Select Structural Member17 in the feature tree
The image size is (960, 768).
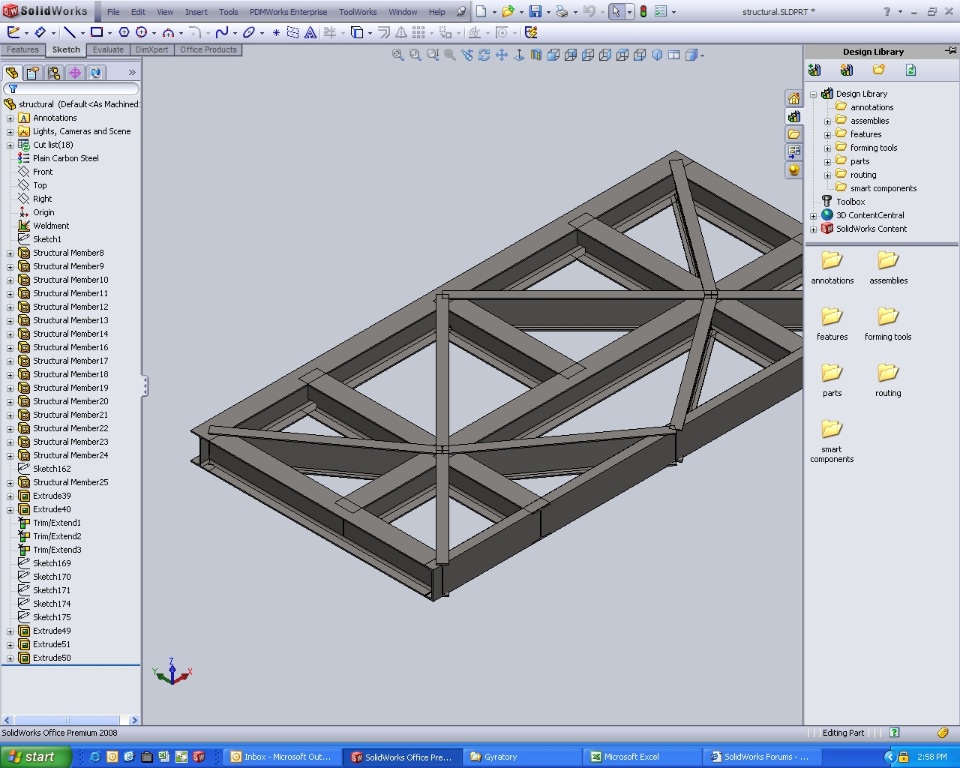pyautogui.click(x=70, y=361)
